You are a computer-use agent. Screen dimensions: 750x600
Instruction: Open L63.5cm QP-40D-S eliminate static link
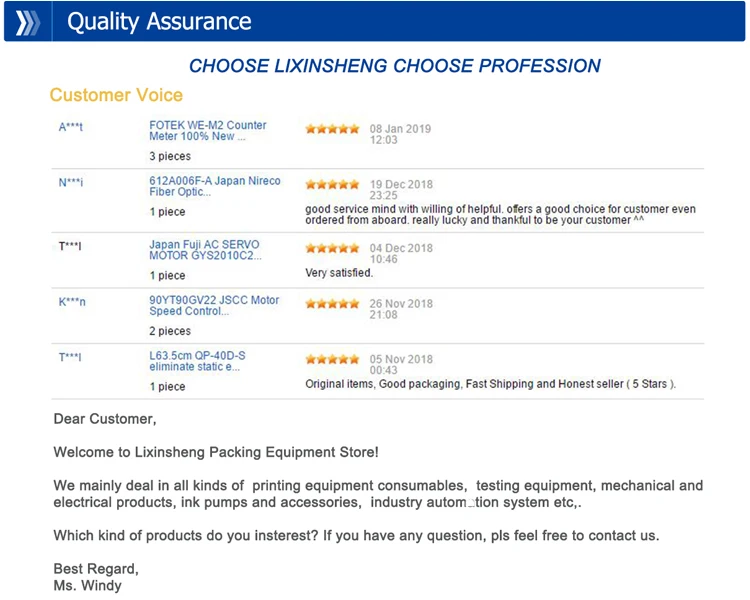[x=197, y=361]
